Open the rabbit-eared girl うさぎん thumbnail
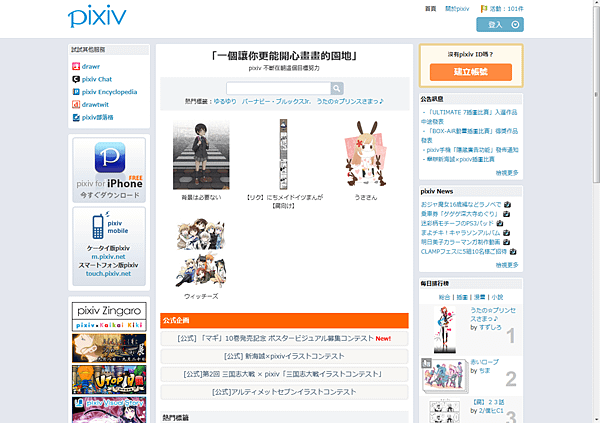This screenshot has width=600, height=423. tap(366, 154)
